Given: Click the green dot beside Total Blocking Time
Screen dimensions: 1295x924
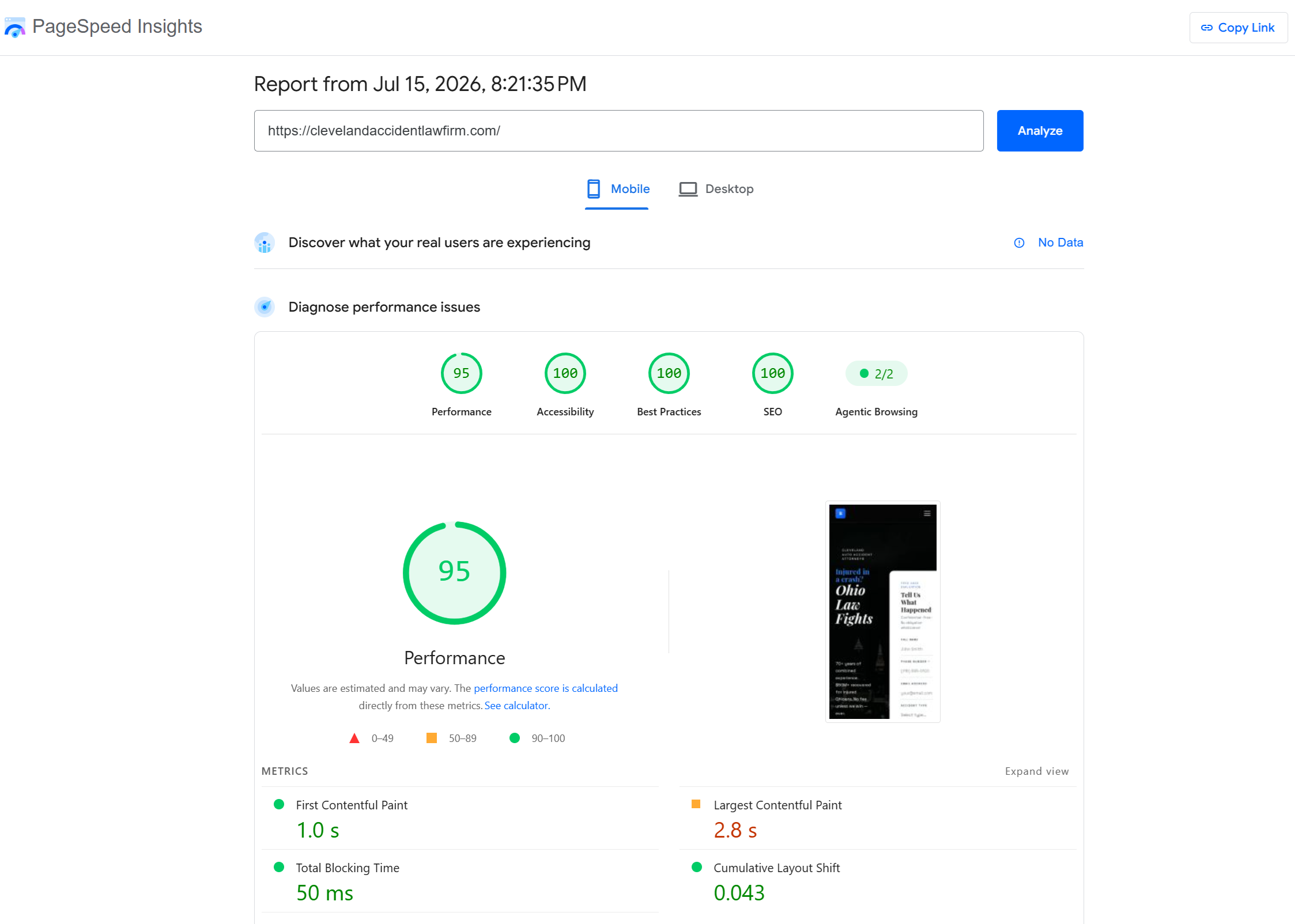Looking at the screenshot, I should 279,867.
